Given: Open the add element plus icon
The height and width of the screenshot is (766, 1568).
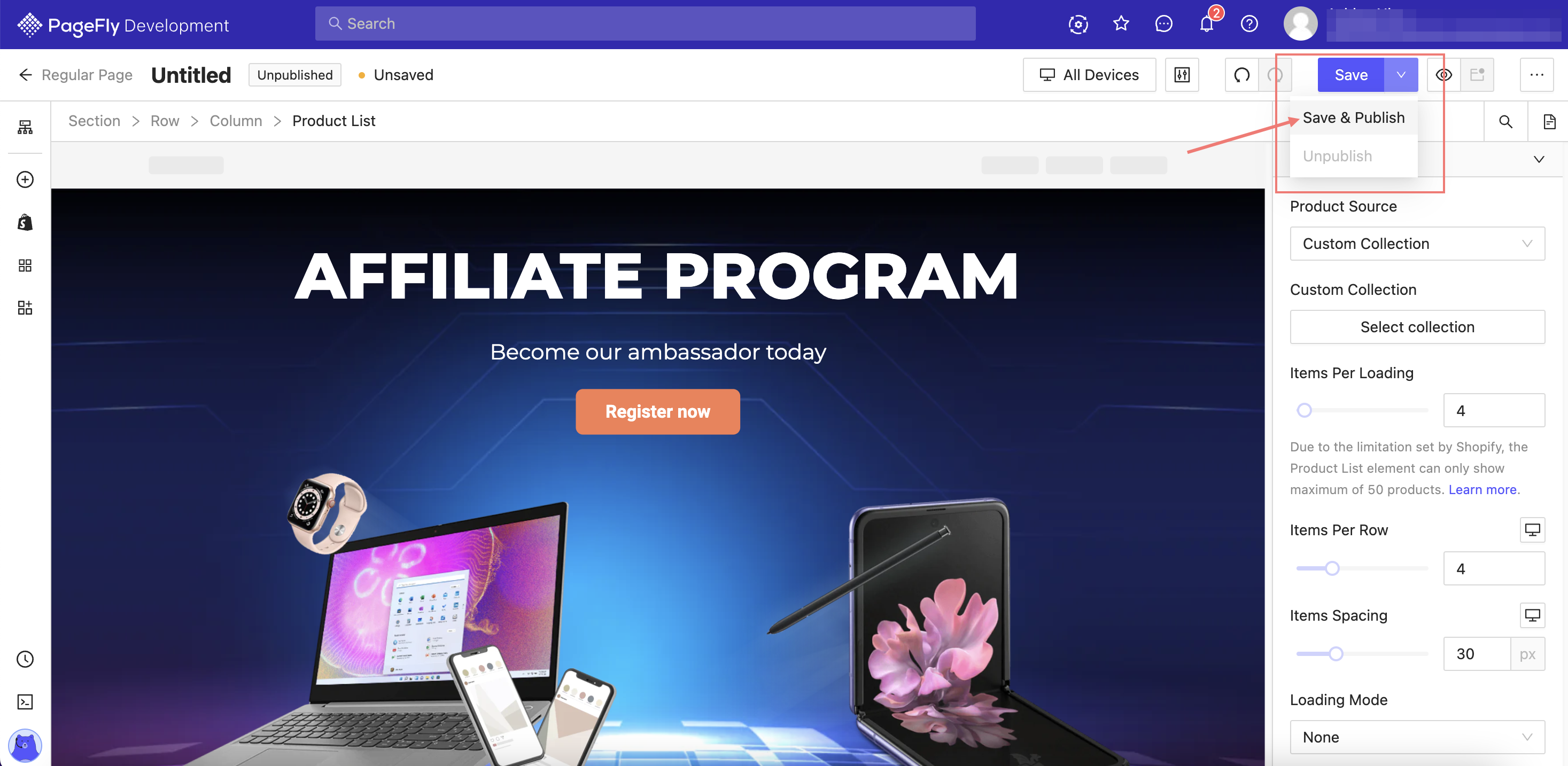Looking at the screenshot, I should click(25, 179).
